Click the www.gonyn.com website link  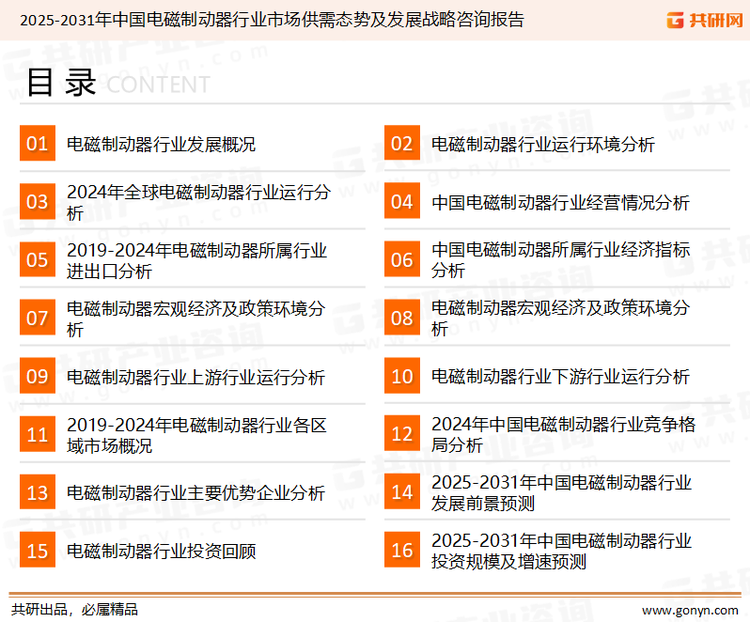689,609
